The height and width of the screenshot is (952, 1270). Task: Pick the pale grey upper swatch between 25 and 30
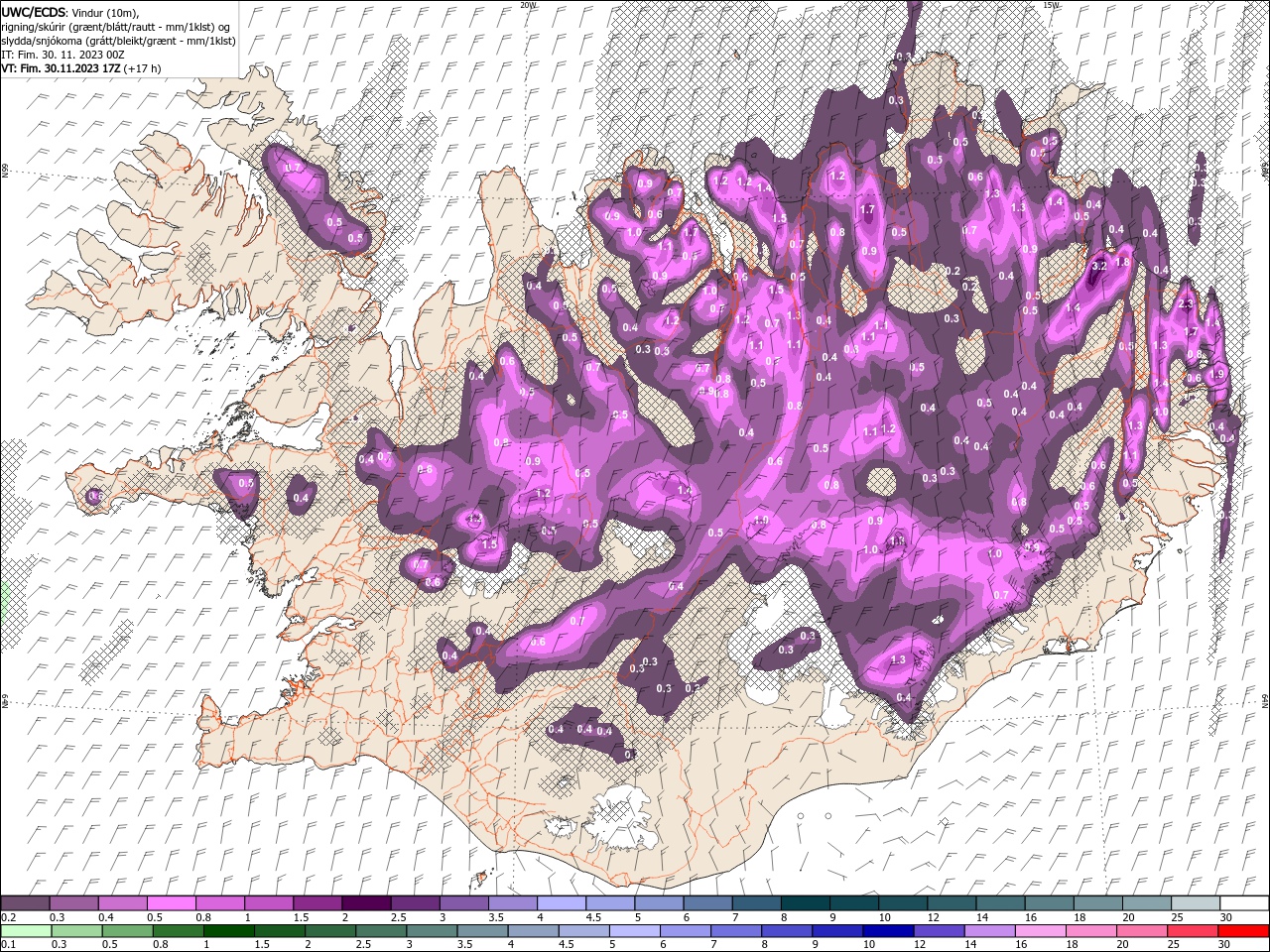1197,903
